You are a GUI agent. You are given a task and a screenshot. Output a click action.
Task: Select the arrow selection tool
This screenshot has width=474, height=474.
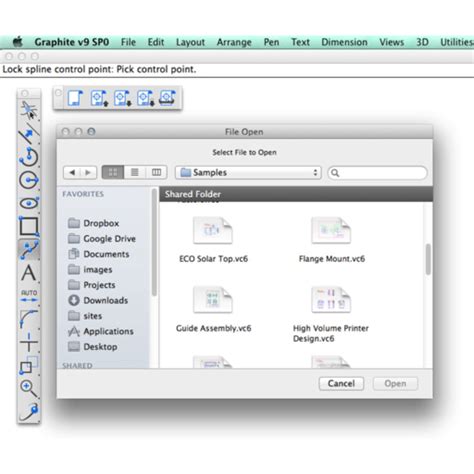point(29,110)
